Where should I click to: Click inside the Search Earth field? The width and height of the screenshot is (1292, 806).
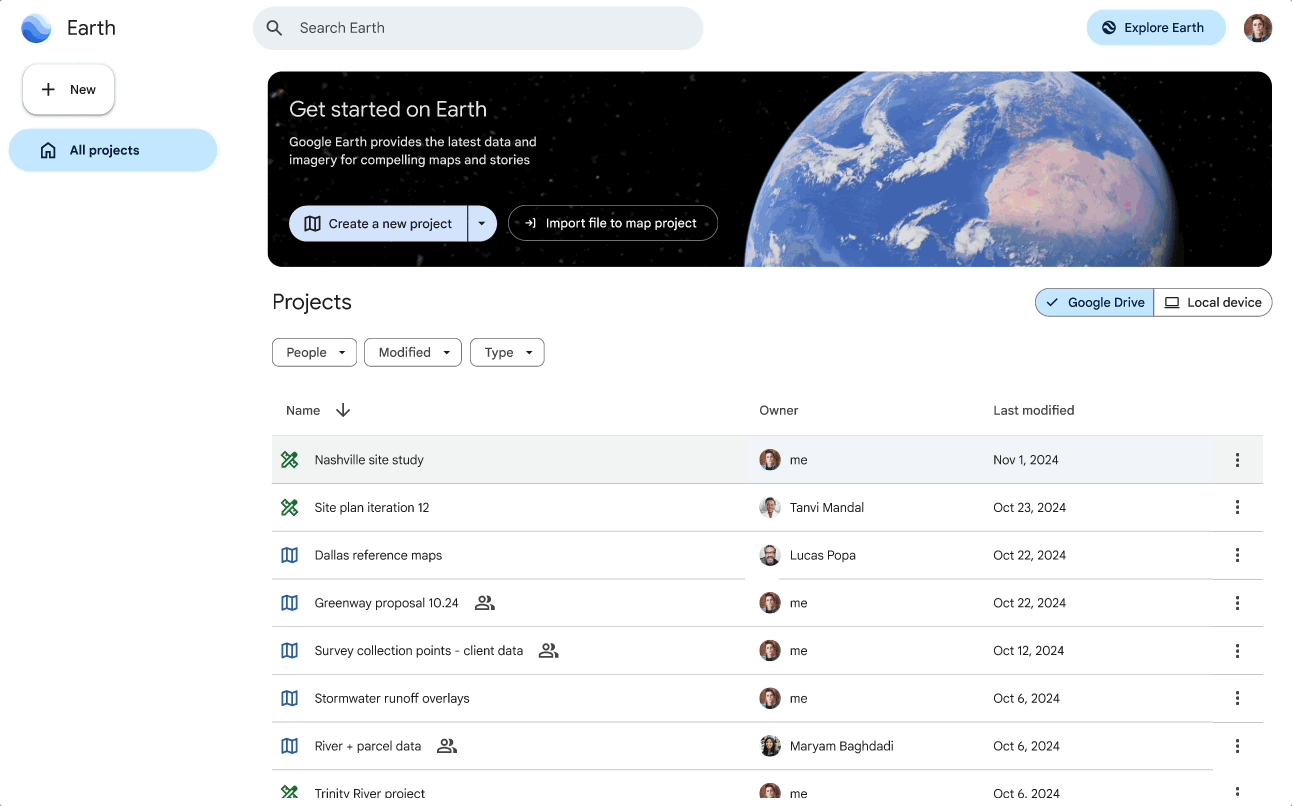(478, 28)
